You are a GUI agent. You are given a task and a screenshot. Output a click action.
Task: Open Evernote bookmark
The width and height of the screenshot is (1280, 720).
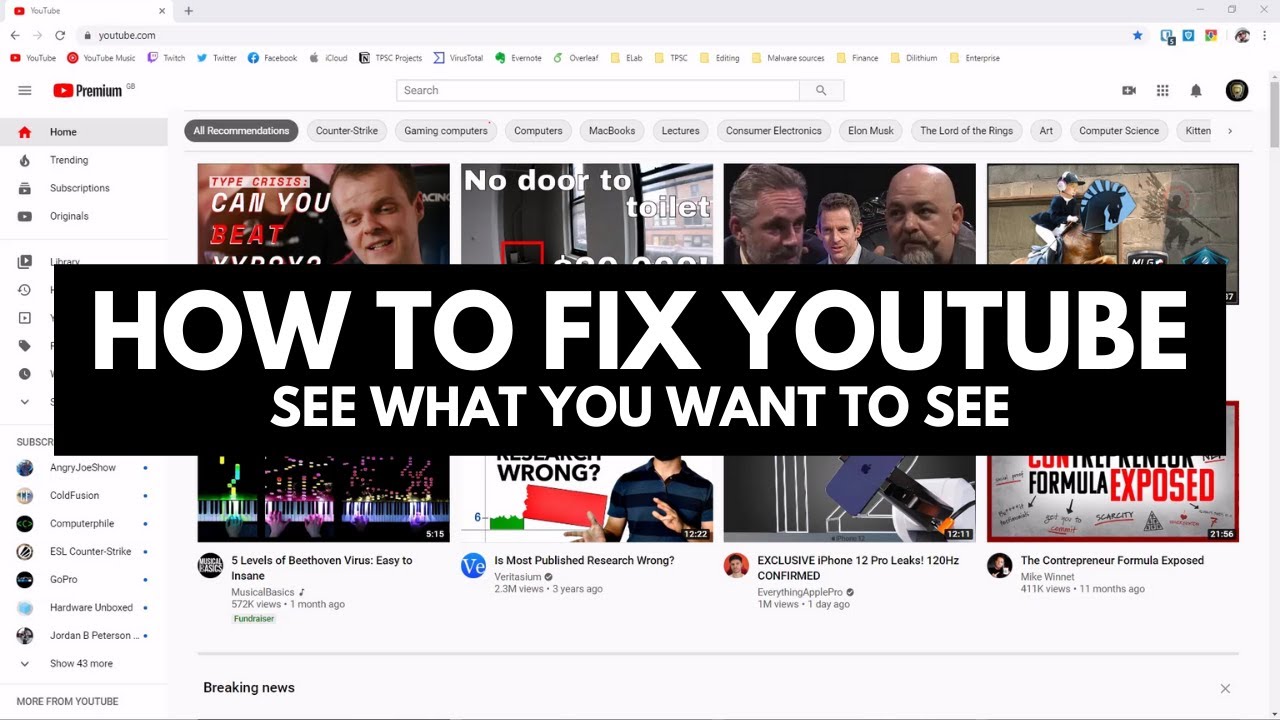tap(518, 58)
